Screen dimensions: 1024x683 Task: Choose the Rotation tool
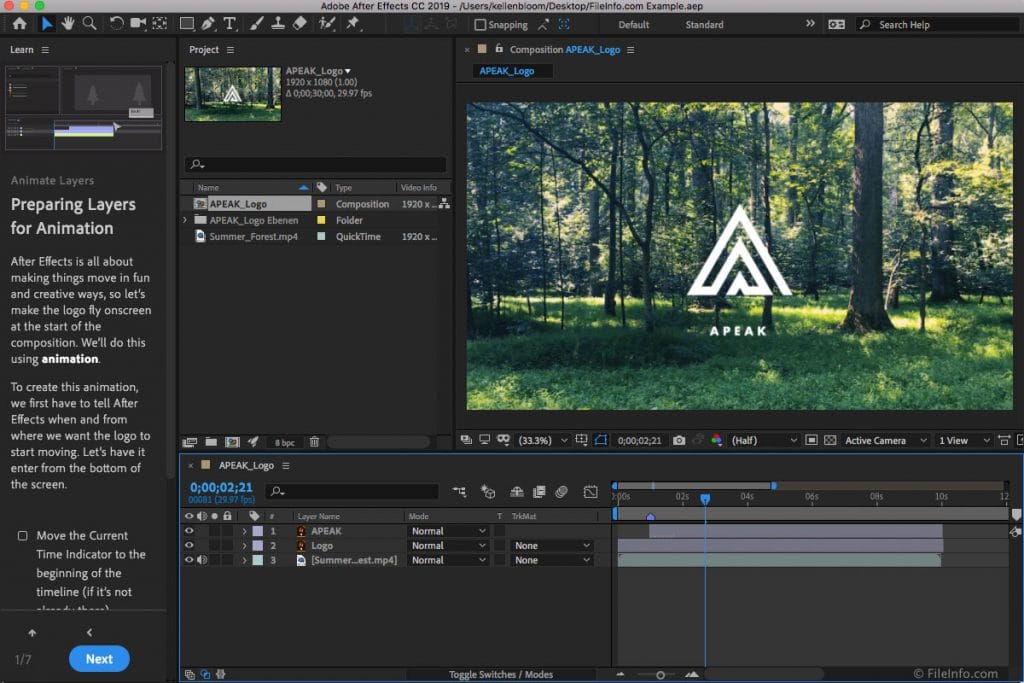point(117,24)
